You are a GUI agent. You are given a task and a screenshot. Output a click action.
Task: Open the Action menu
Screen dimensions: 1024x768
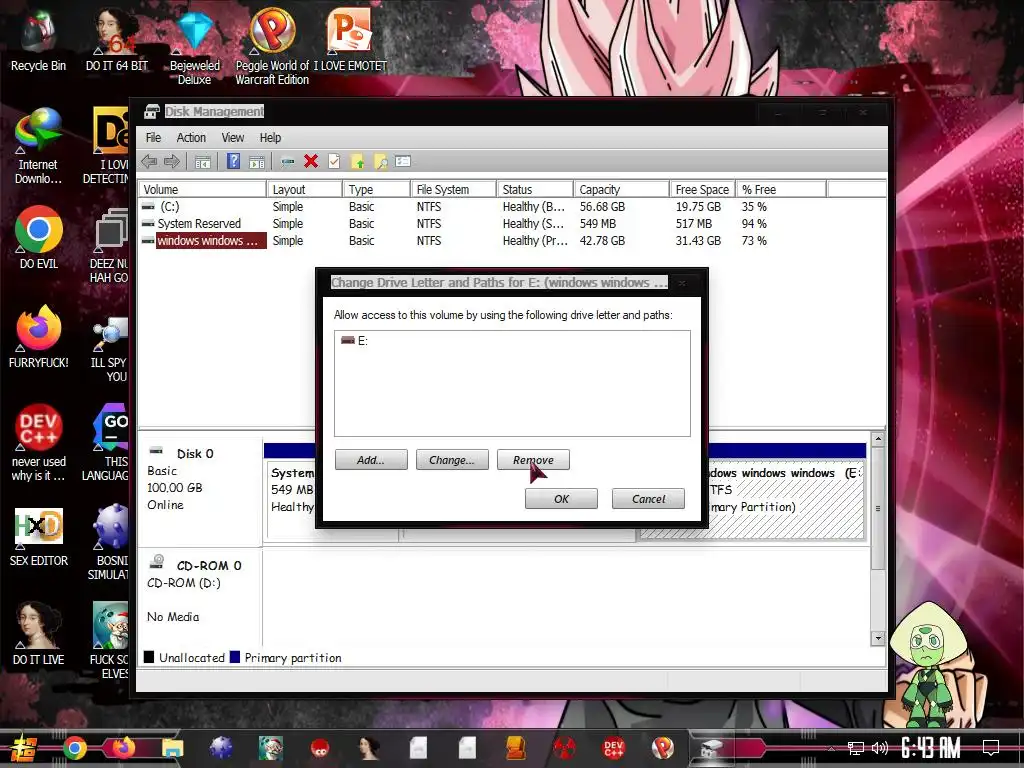point(191,138)
